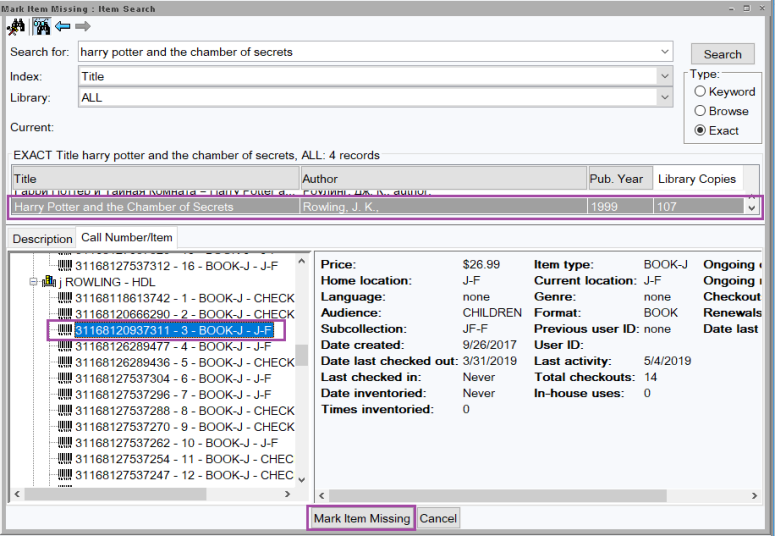This screenshot has width=775, height=536.
Task: Click barcode icon for item 31168127537262
Action: pyautogui.click(x=65, y=443)
